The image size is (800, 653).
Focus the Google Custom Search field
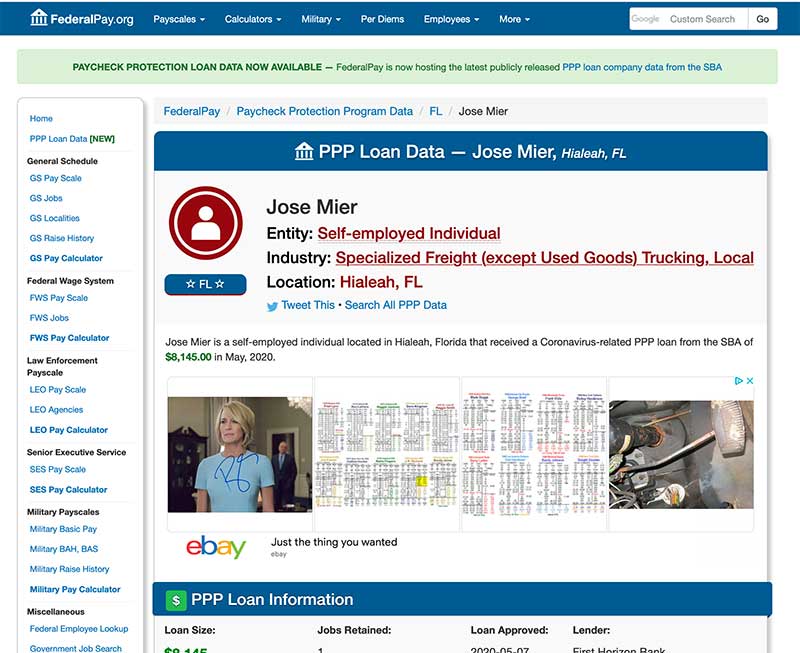coord(689,19)
